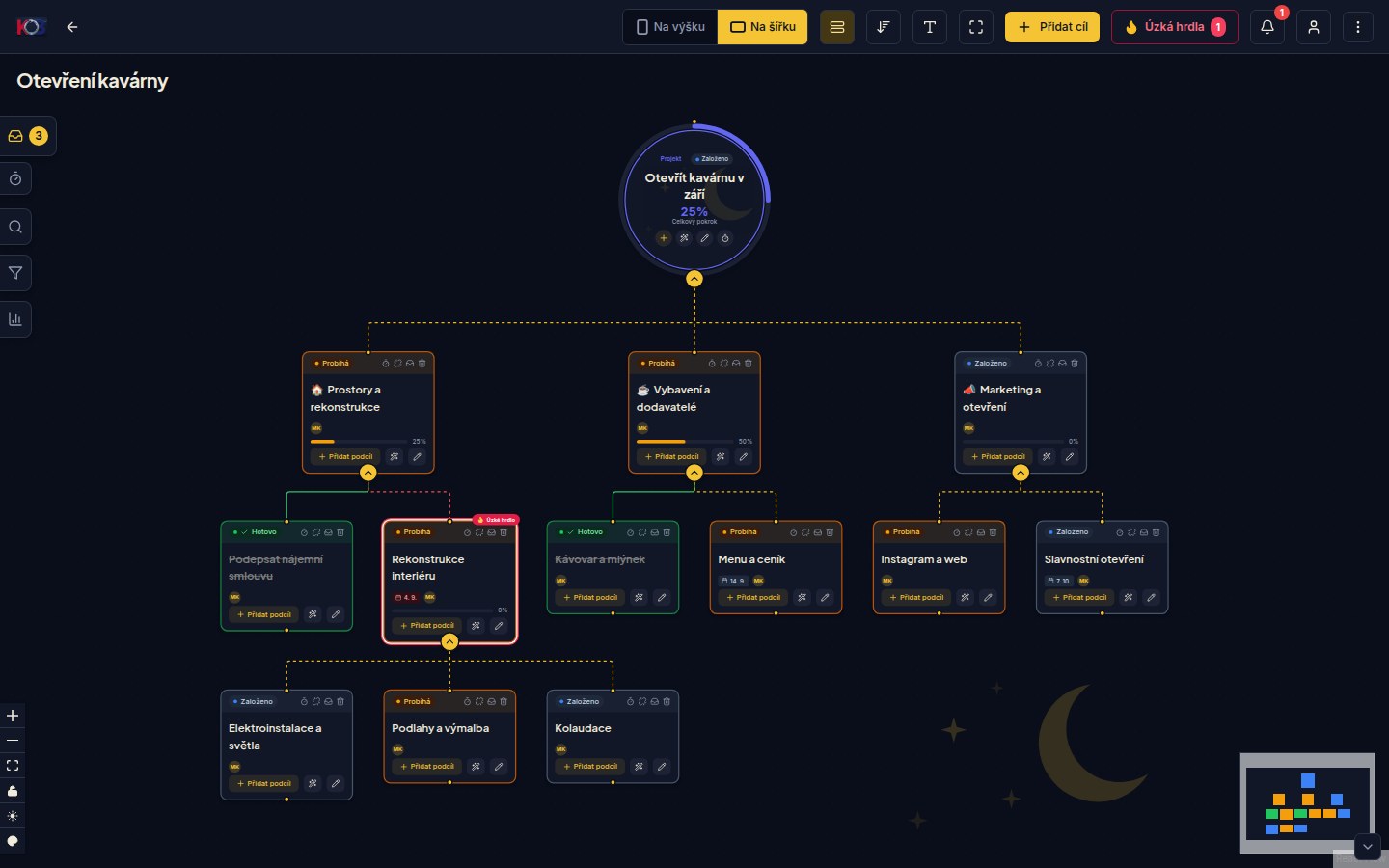Enter fullscreen mode from top toolbar

(976, 27)
